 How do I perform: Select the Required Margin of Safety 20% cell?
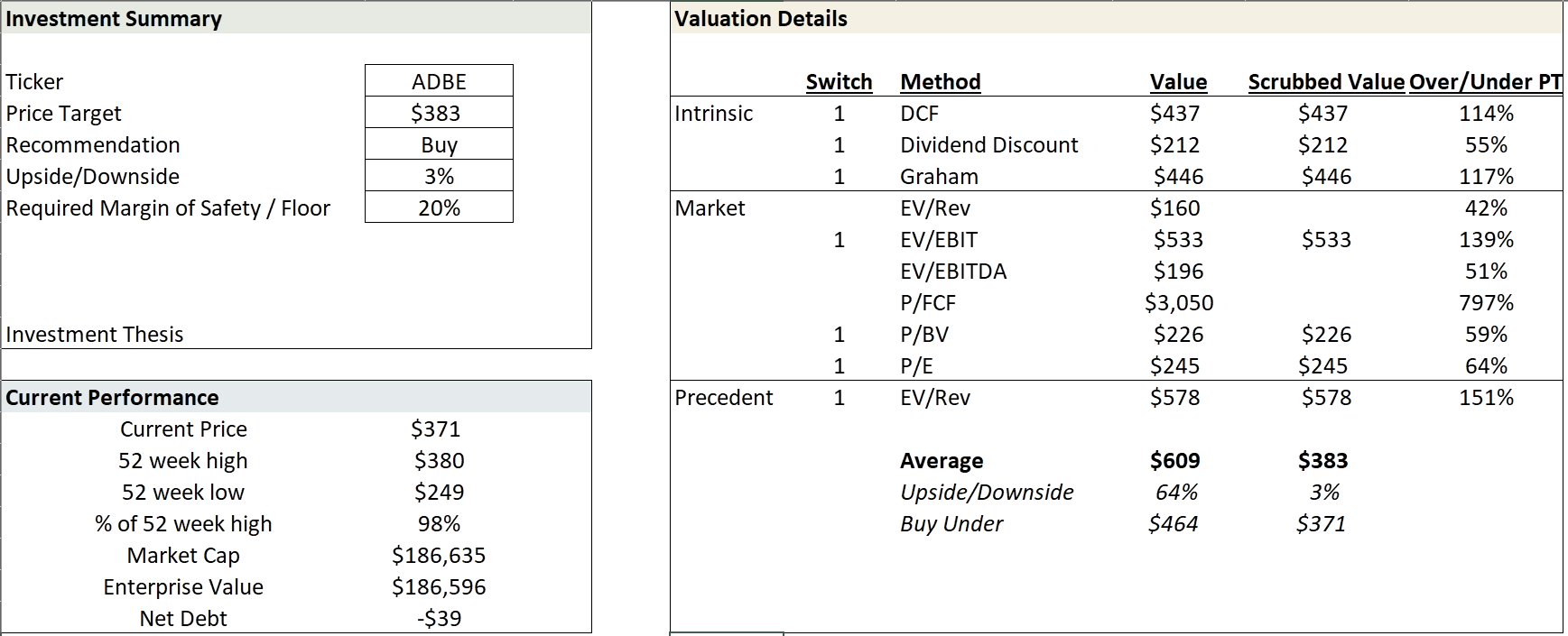click(439, 207)
